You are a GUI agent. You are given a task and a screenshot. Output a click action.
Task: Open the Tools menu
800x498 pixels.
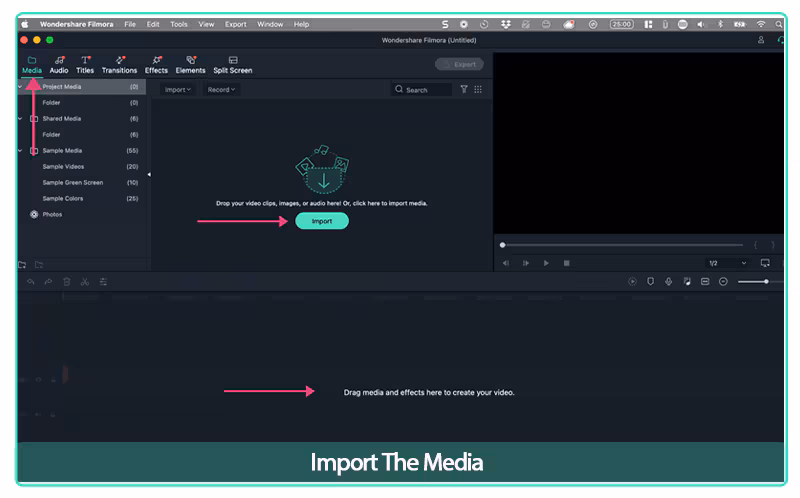coord(179,24)
